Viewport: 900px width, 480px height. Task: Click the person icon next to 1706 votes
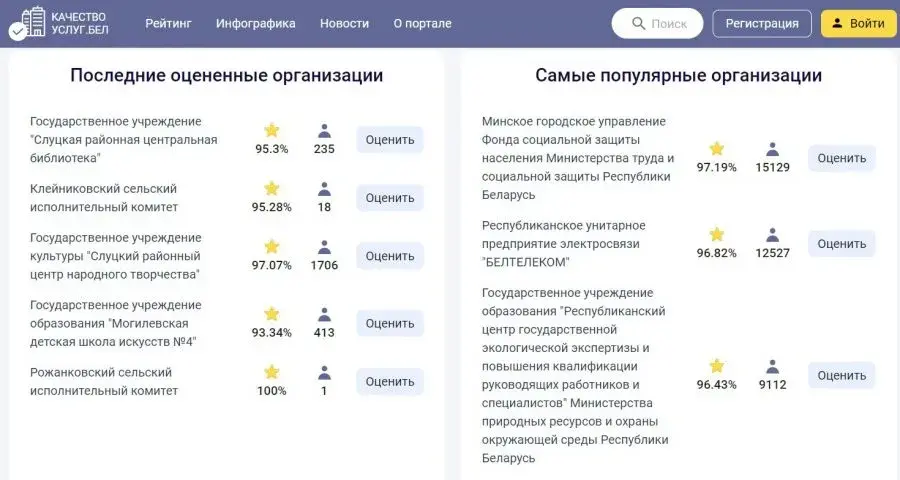click(x=324, y=246)
